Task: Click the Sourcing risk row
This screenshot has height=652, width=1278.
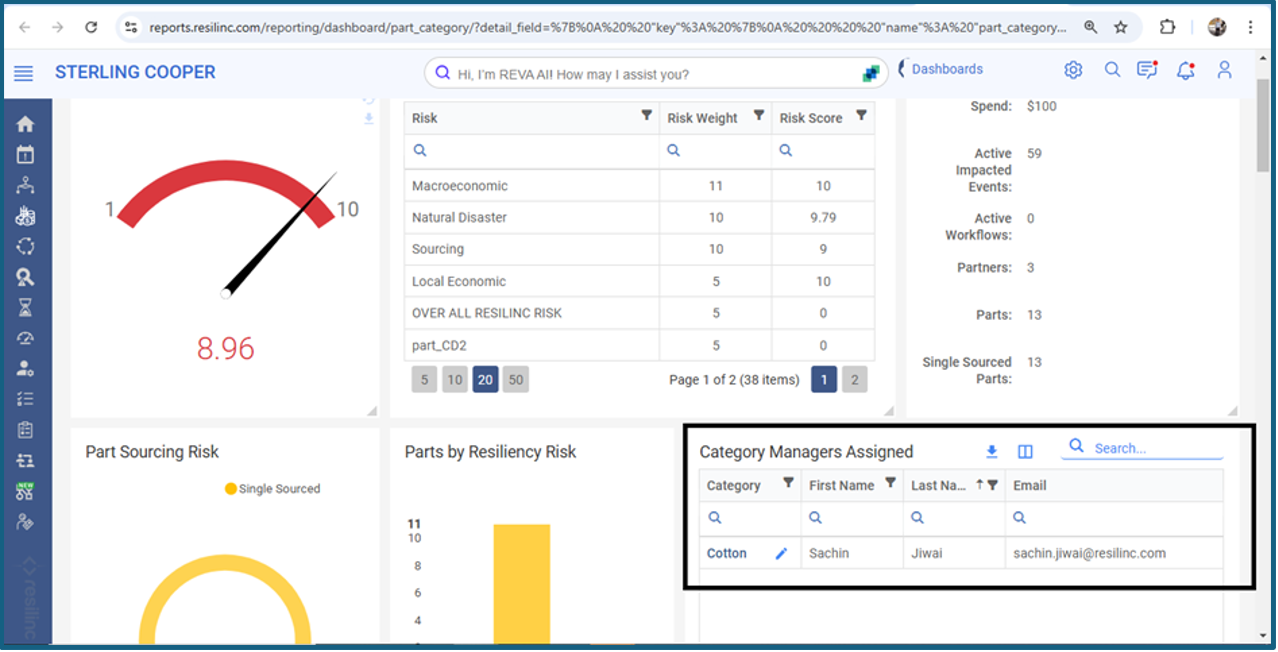Action: pos(639,250)
